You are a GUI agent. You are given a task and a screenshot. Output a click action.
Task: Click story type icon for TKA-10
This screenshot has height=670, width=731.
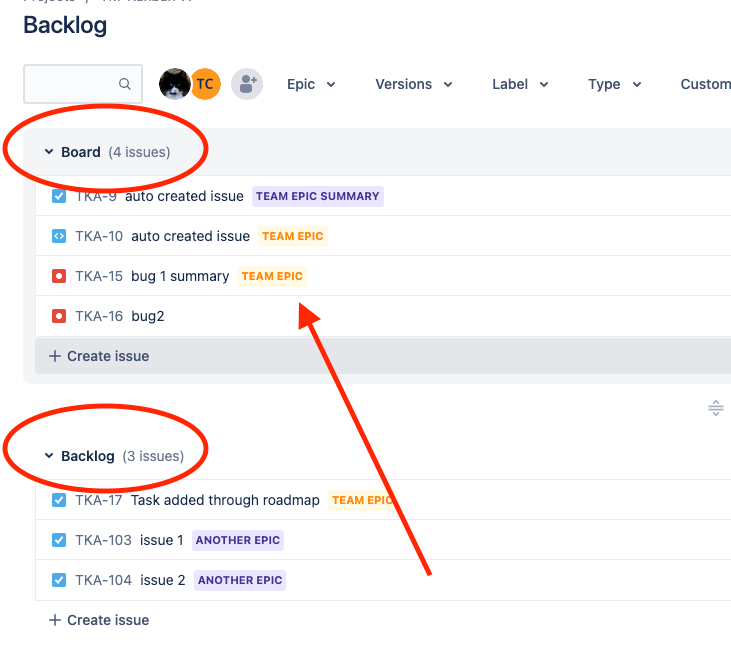[x=59, y=236]
